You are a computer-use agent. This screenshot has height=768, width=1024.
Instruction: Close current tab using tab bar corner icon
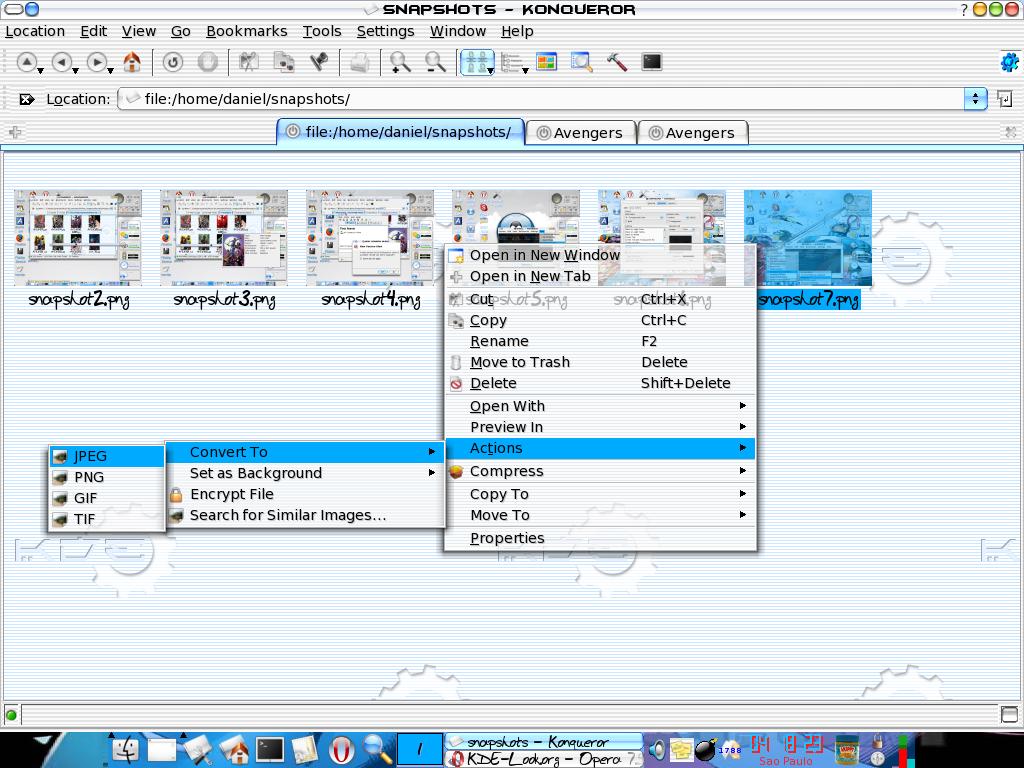click(x=1011, y=132)
